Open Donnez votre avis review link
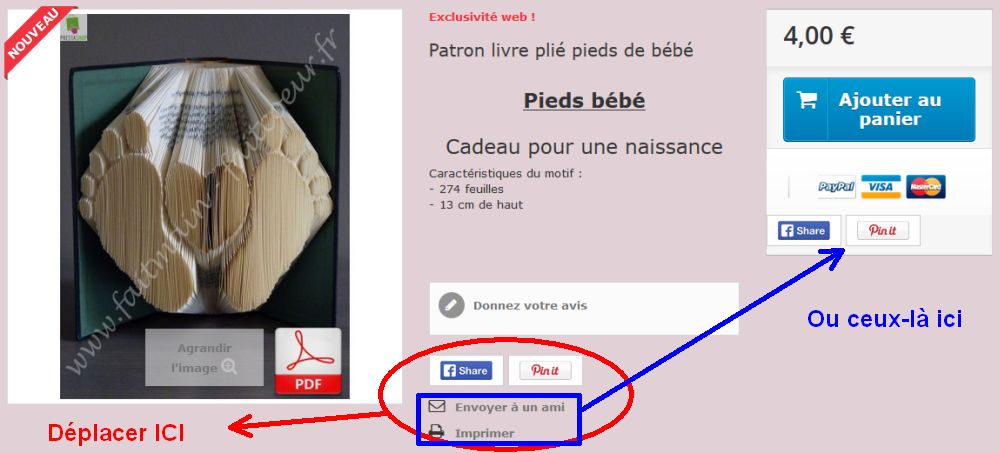 530,306
